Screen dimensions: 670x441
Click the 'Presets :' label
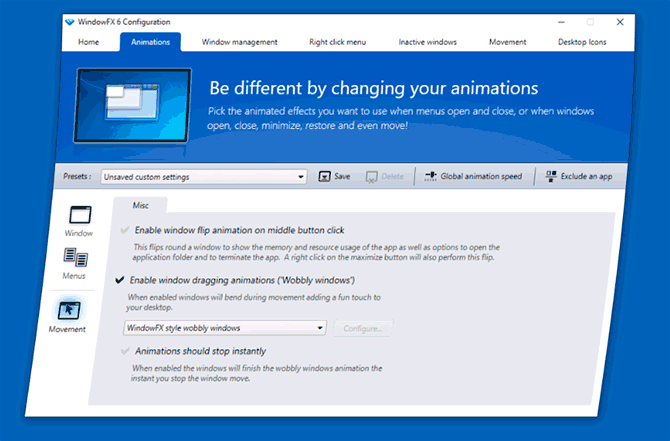coord(77,176)
